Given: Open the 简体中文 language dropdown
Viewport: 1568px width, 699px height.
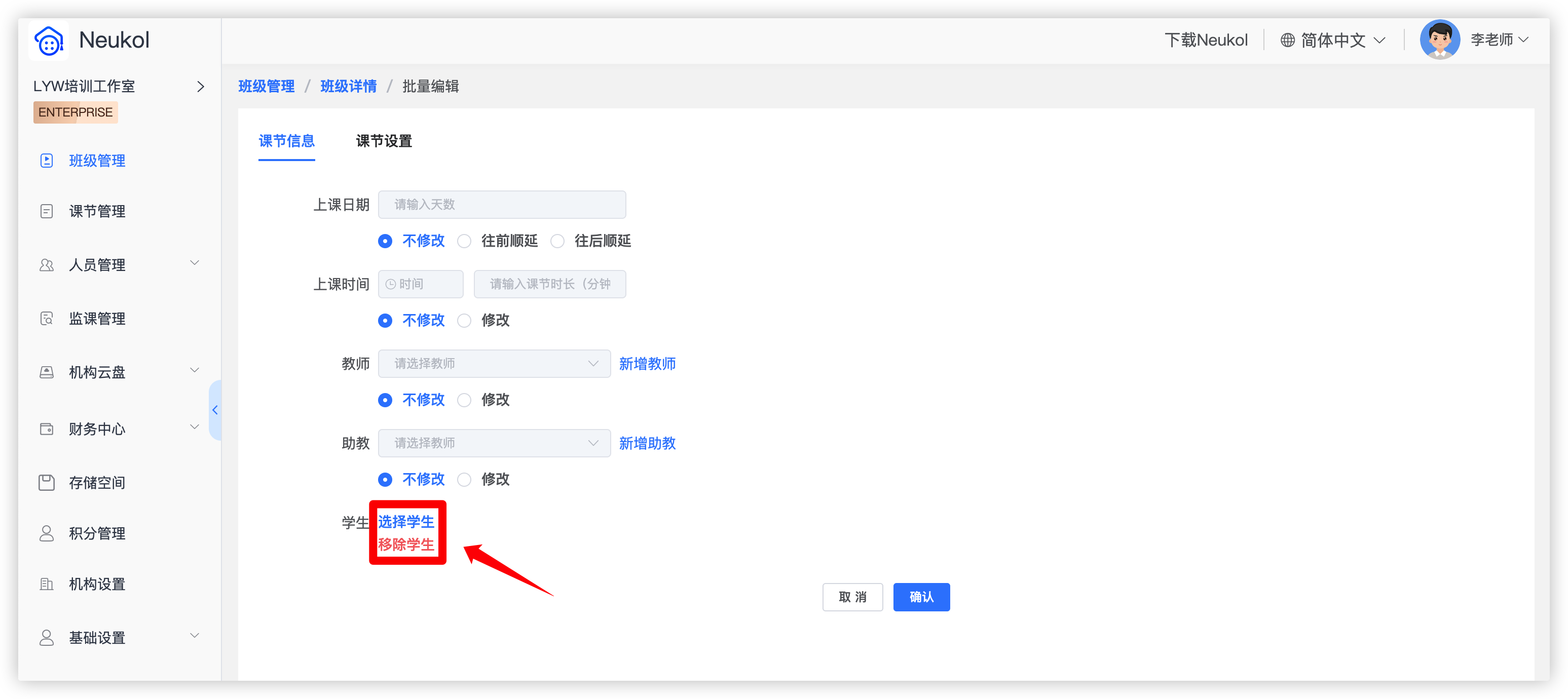Looking at the screenshot, I should (1333, 40).
